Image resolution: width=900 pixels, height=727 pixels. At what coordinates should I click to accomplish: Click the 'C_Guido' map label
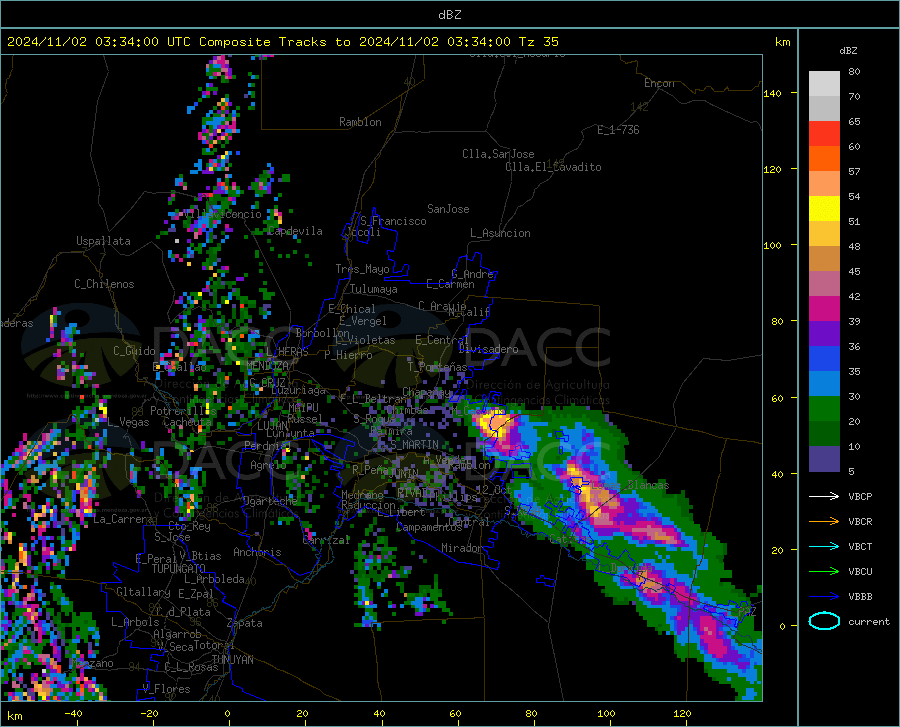pos(134,351)
